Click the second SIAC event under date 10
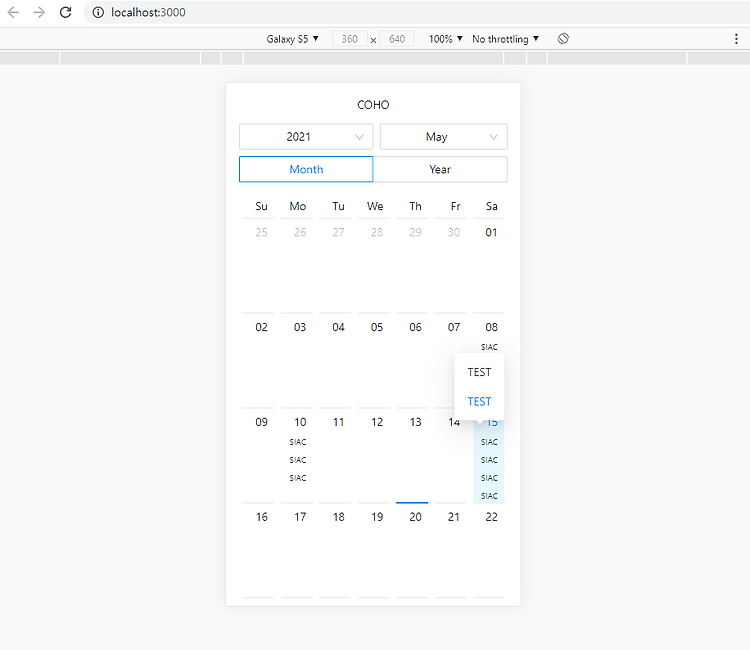The height and width of the screenshot is (650, 750). point(298,460)
